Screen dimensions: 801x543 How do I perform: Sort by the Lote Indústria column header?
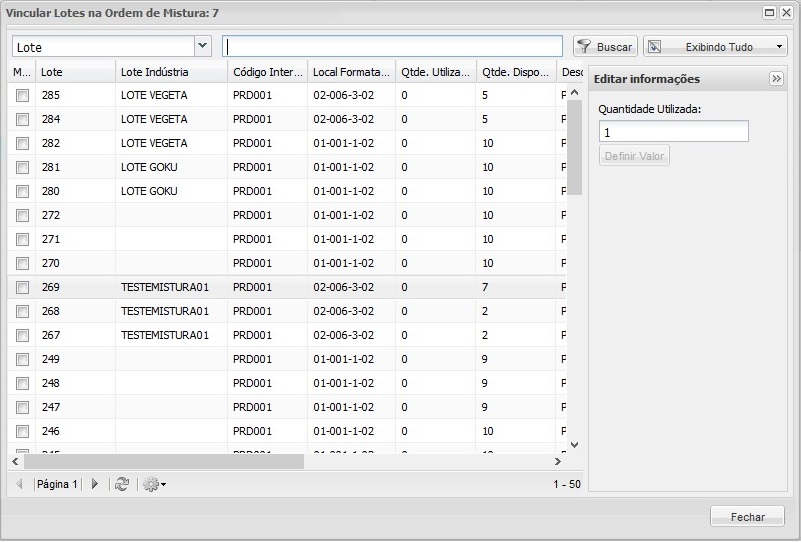pyautogui.click(x=172, y=72)
